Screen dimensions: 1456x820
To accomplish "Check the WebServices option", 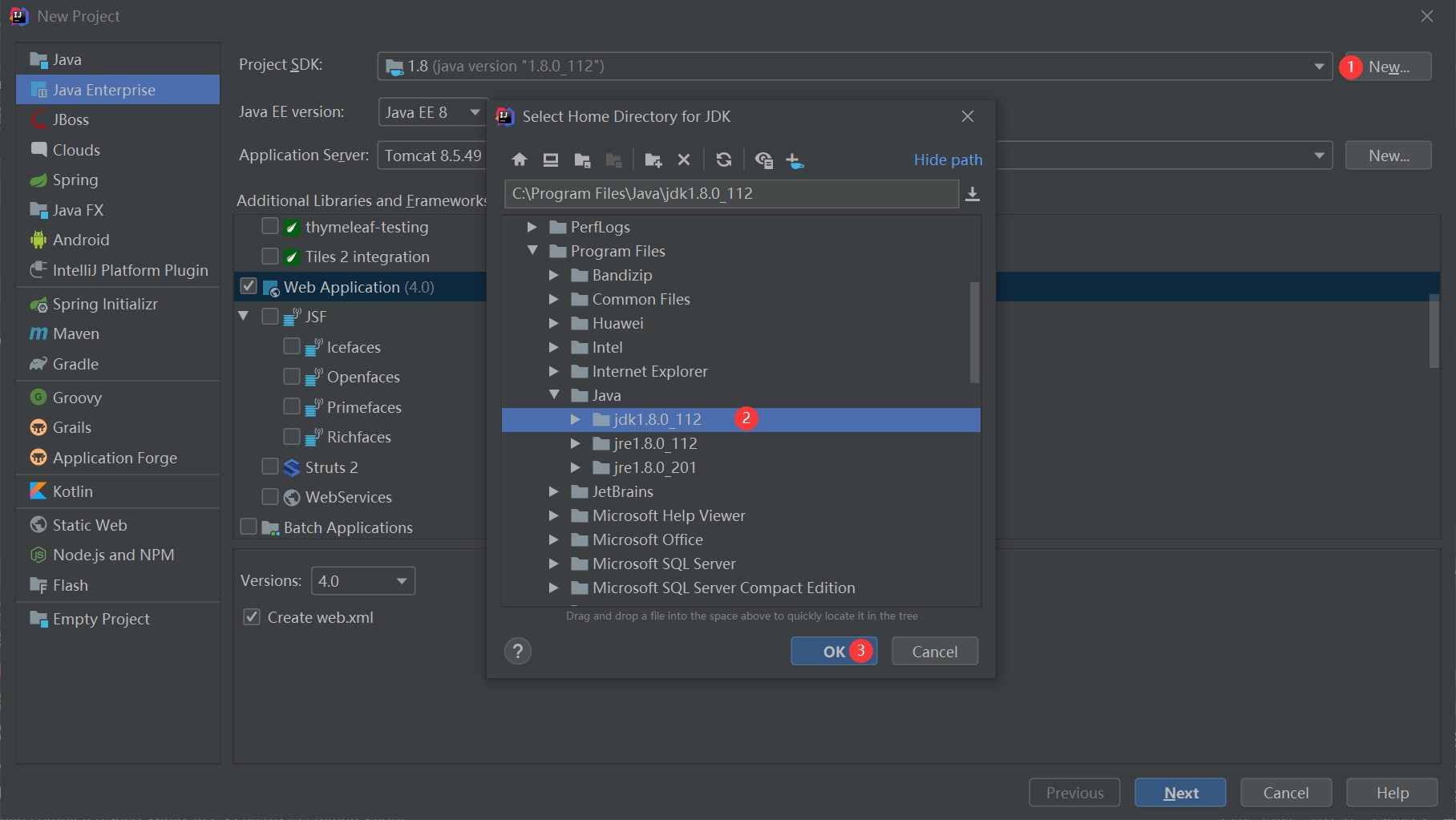I will pos(270,496).
